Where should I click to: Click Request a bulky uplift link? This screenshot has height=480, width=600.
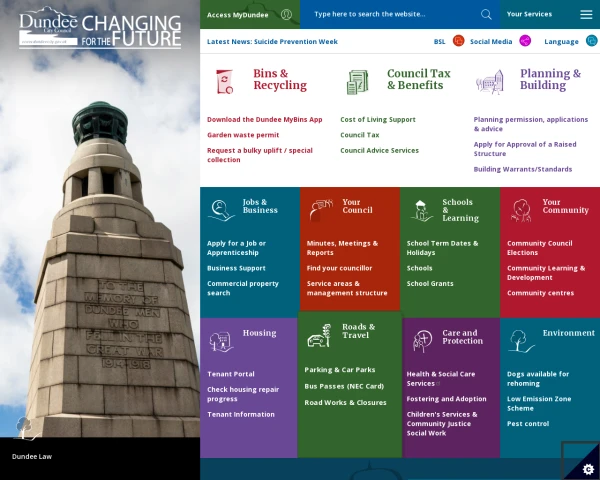(x=260, y=155)
